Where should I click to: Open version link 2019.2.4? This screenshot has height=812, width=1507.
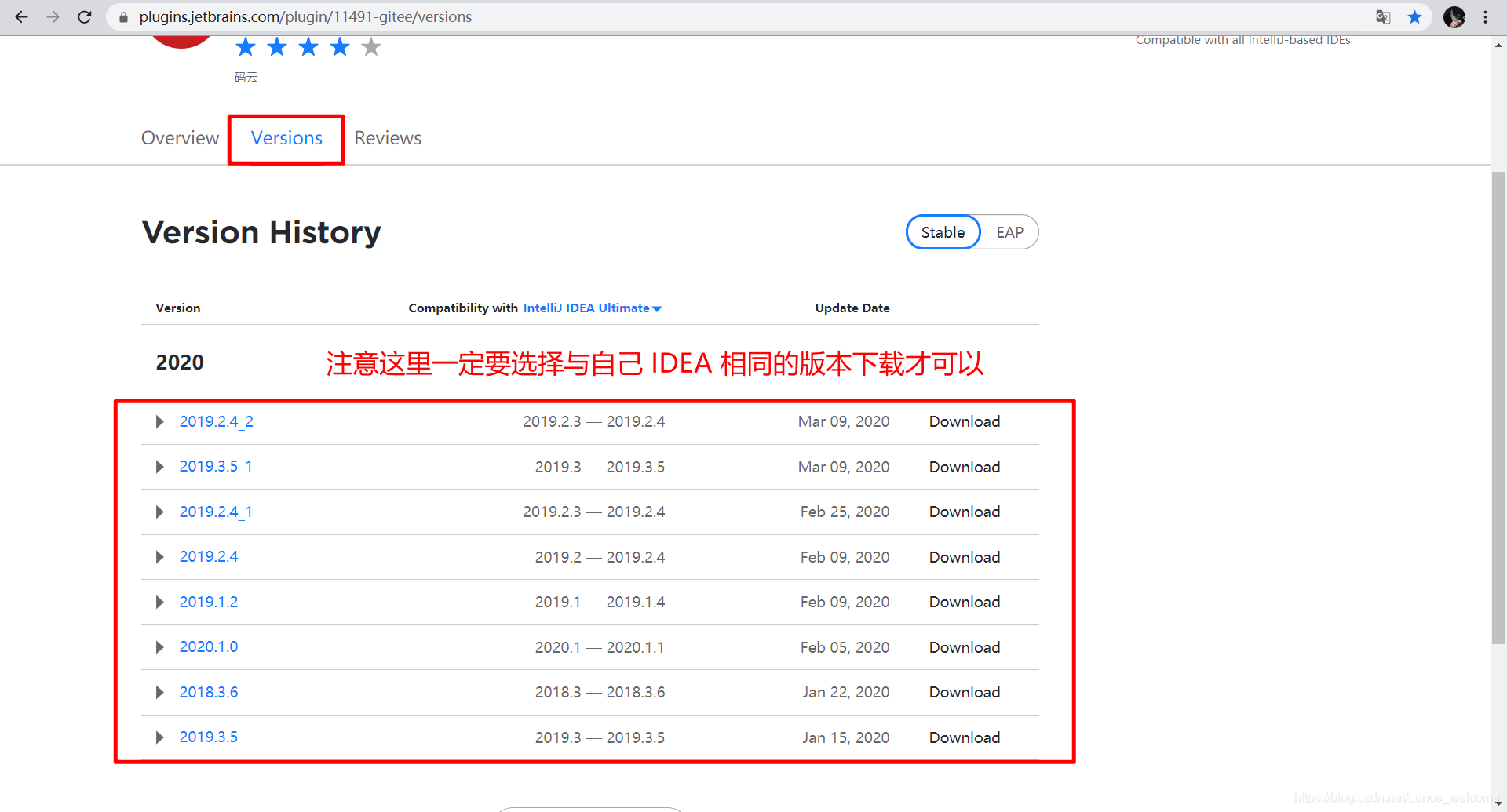[209, 557]
